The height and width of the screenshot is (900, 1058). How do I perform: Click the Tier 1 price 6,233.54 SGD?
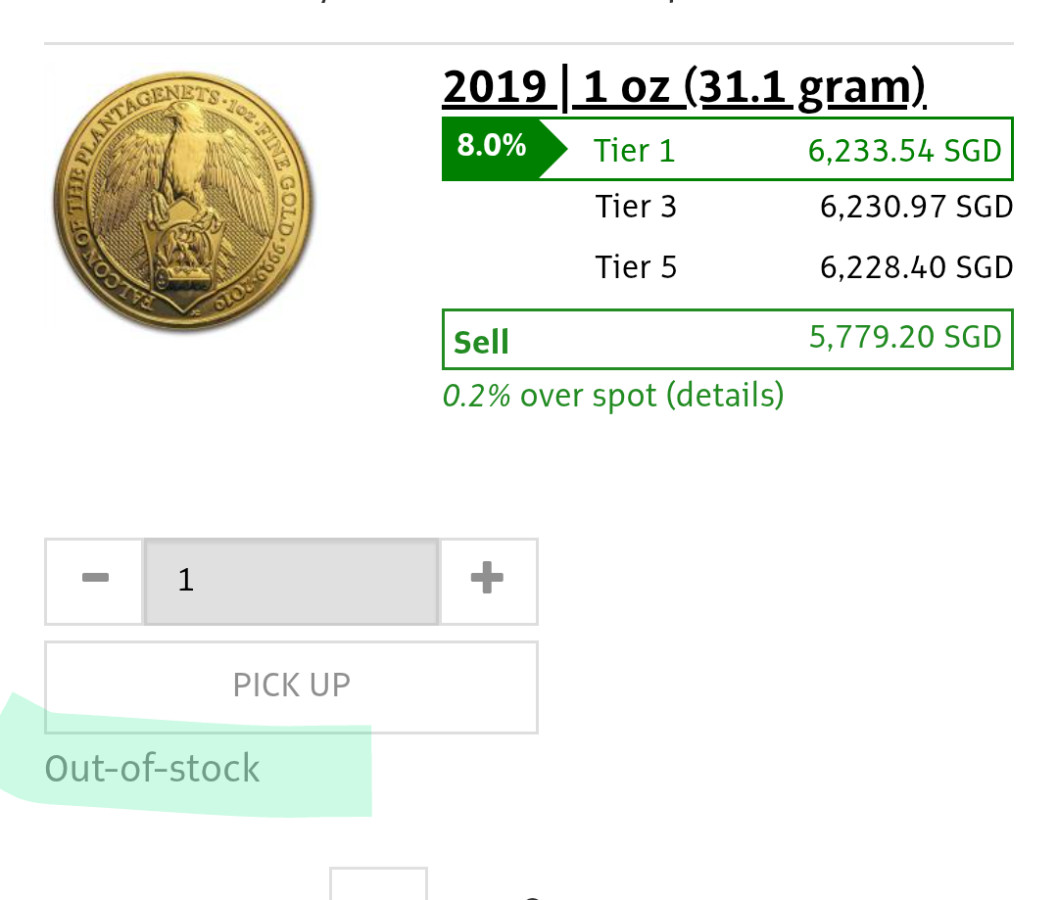[x=904, y=151]
